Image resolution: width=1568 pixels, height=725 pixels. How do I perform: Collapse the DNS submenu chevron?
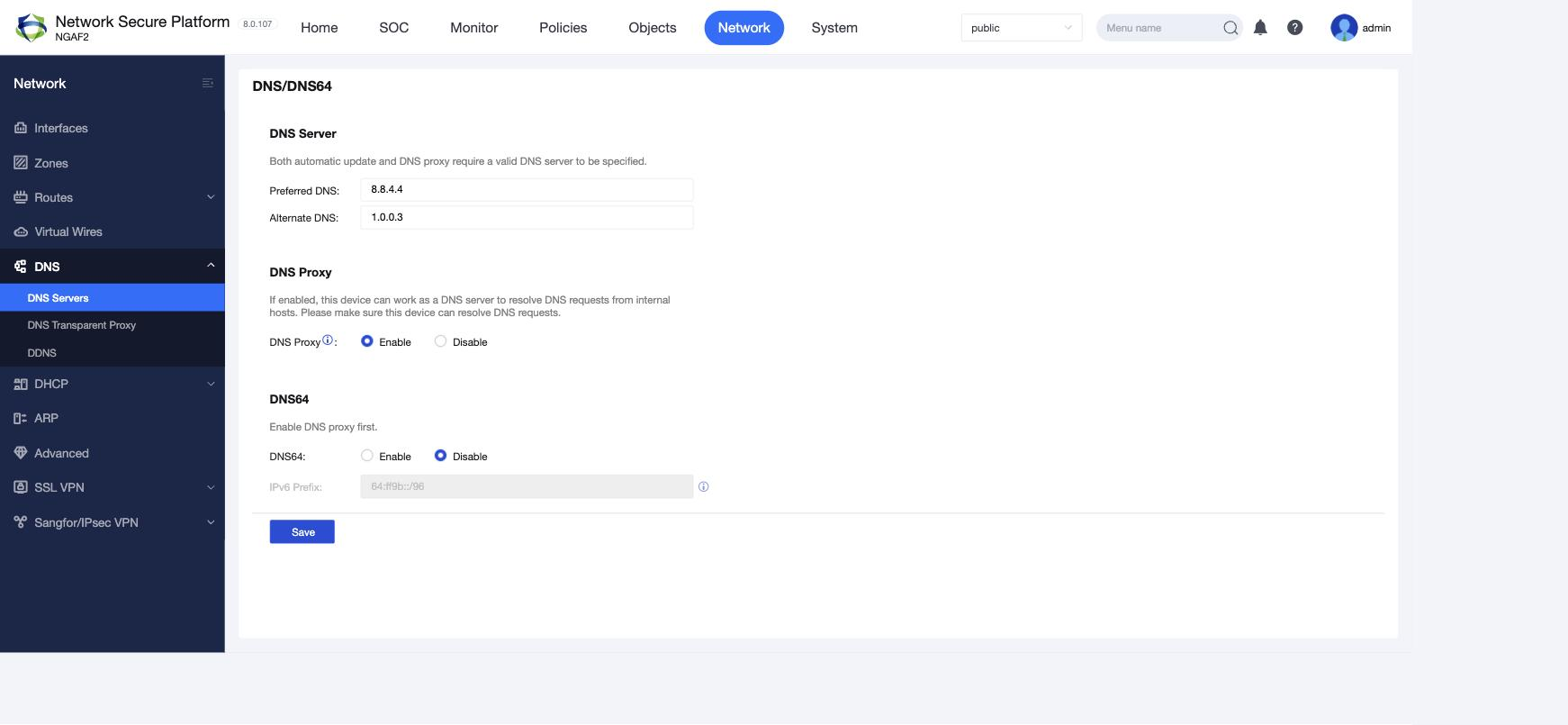click(x=211, y=266)
